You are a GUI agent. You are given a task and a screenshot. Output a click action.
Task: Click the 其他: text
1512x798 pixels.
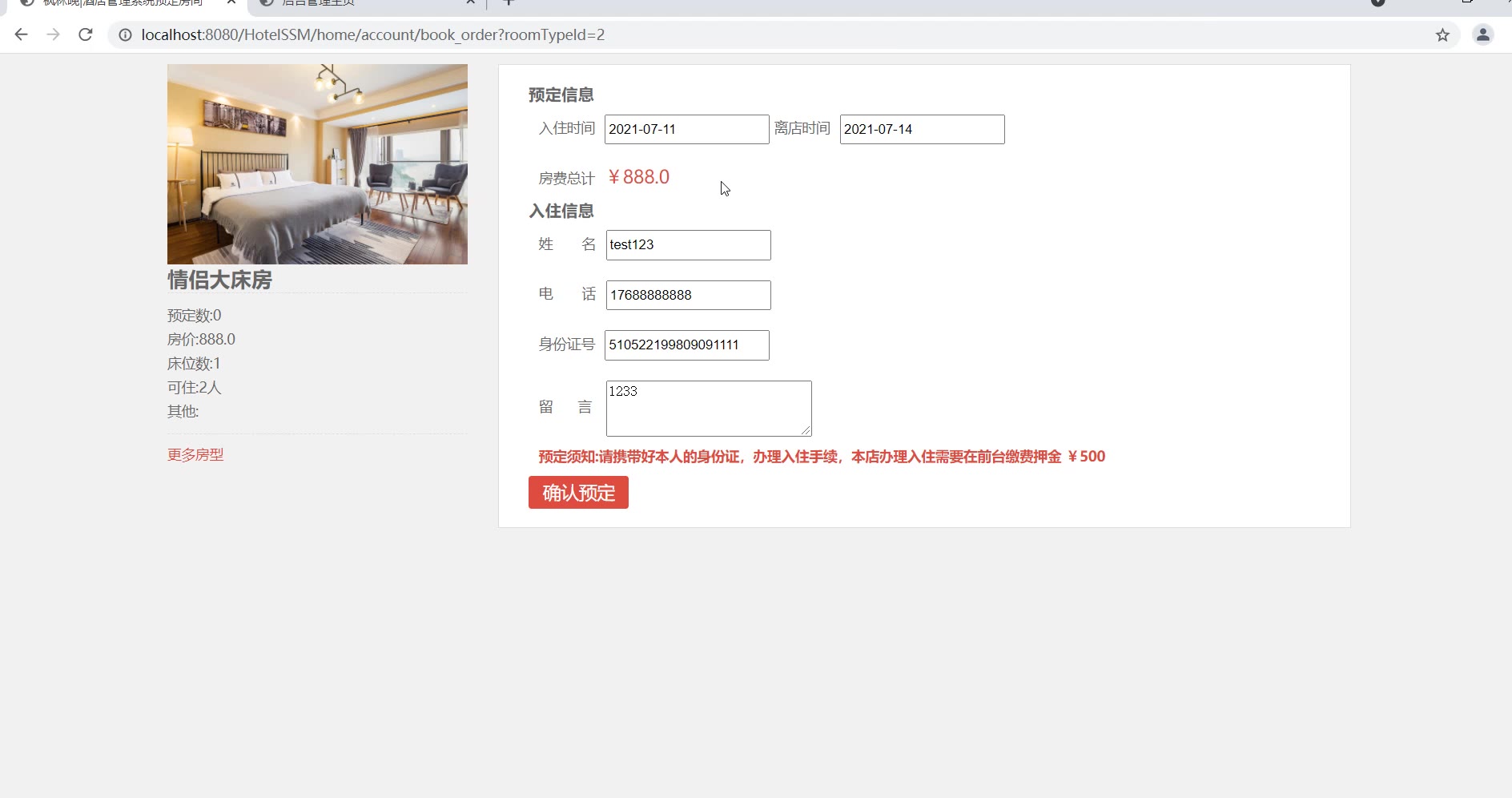[183, 412]
